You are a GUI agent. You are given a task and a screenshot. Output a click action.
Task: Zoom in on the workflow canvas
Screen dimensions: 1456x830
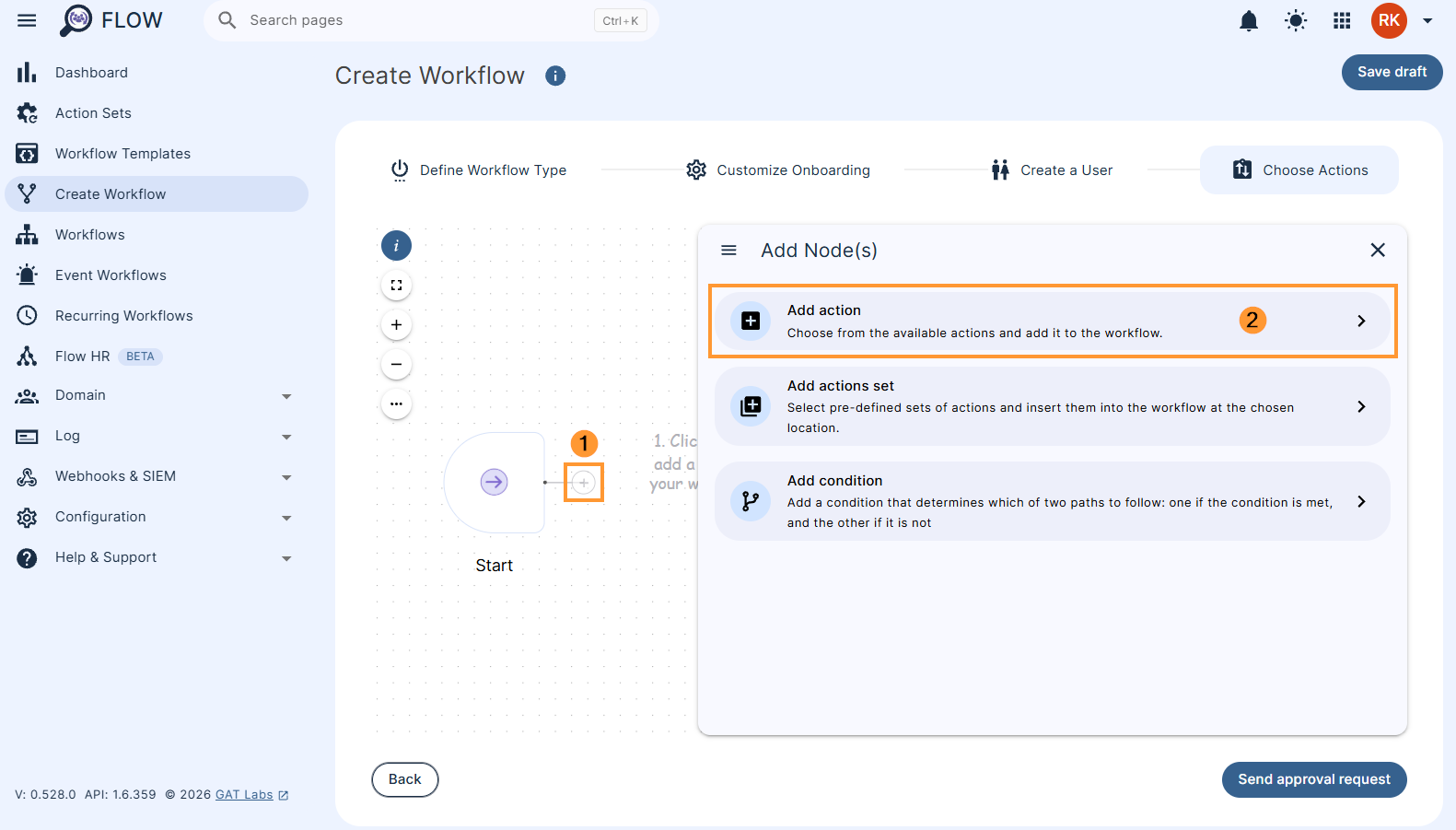(x=396, y=325)
